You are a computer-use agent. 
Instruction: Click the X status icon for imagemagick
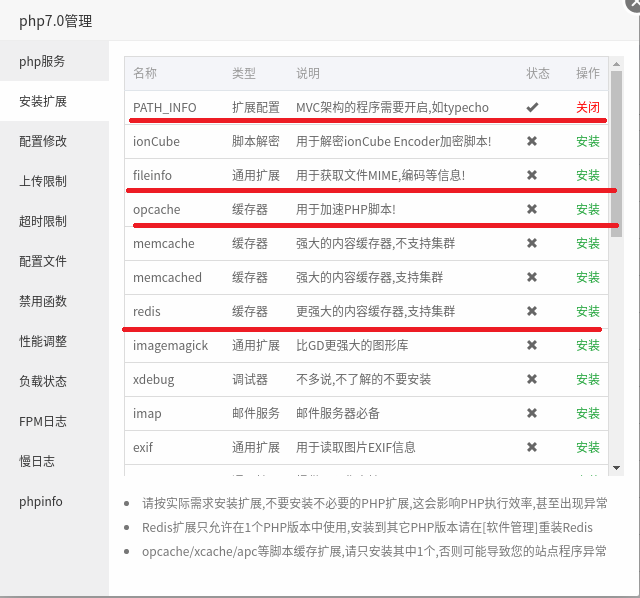coord(532,345)
